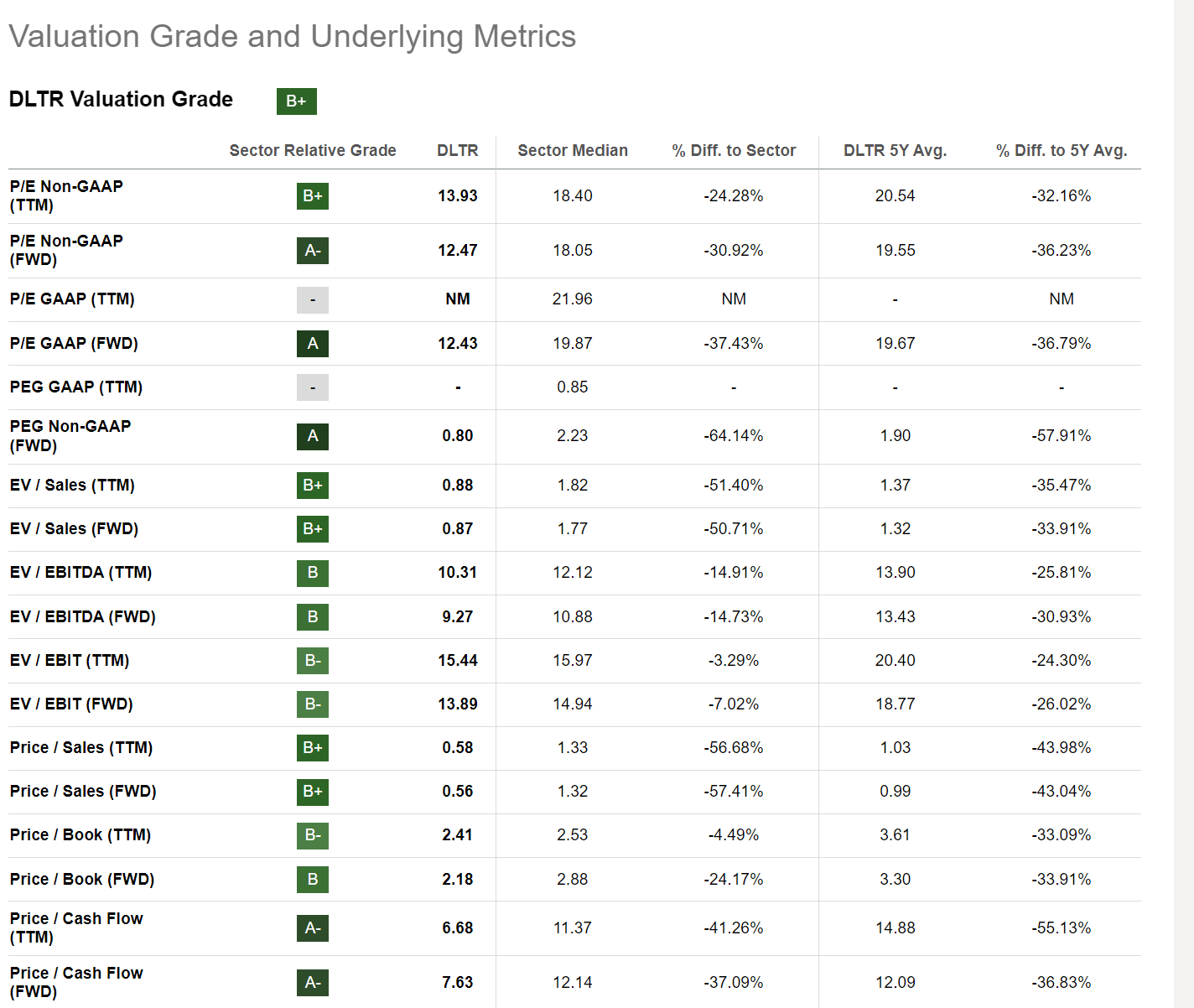Click the DLTR 5Y Avg. column header
This screenshot has height=1008, width=1194.
click(895, 151)
